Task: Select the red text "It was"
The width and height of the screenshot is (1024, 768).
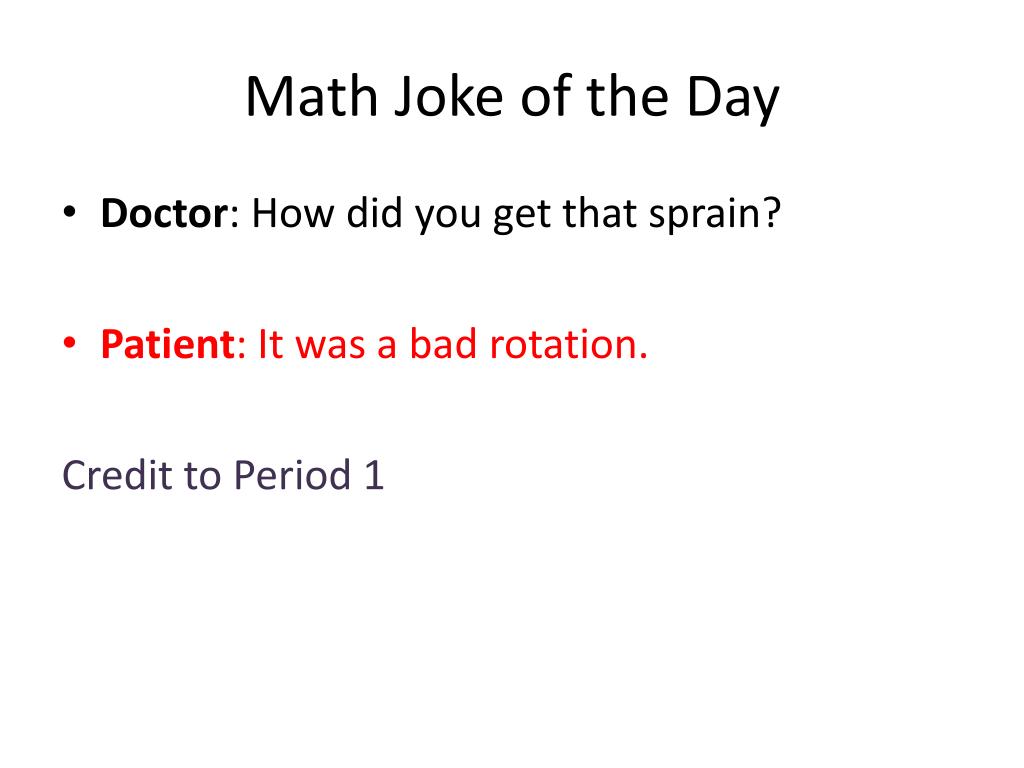Action: tap(312, 344)
